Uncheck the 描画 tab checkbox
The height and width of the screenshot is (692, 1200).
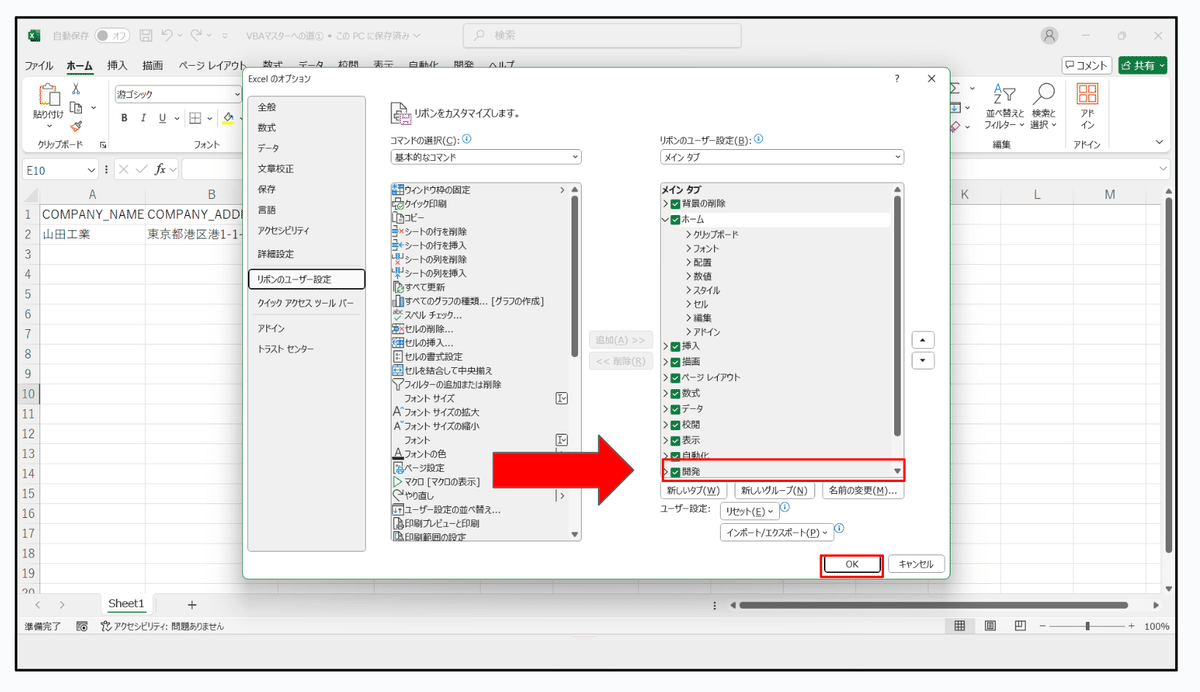tap(676, 362)
